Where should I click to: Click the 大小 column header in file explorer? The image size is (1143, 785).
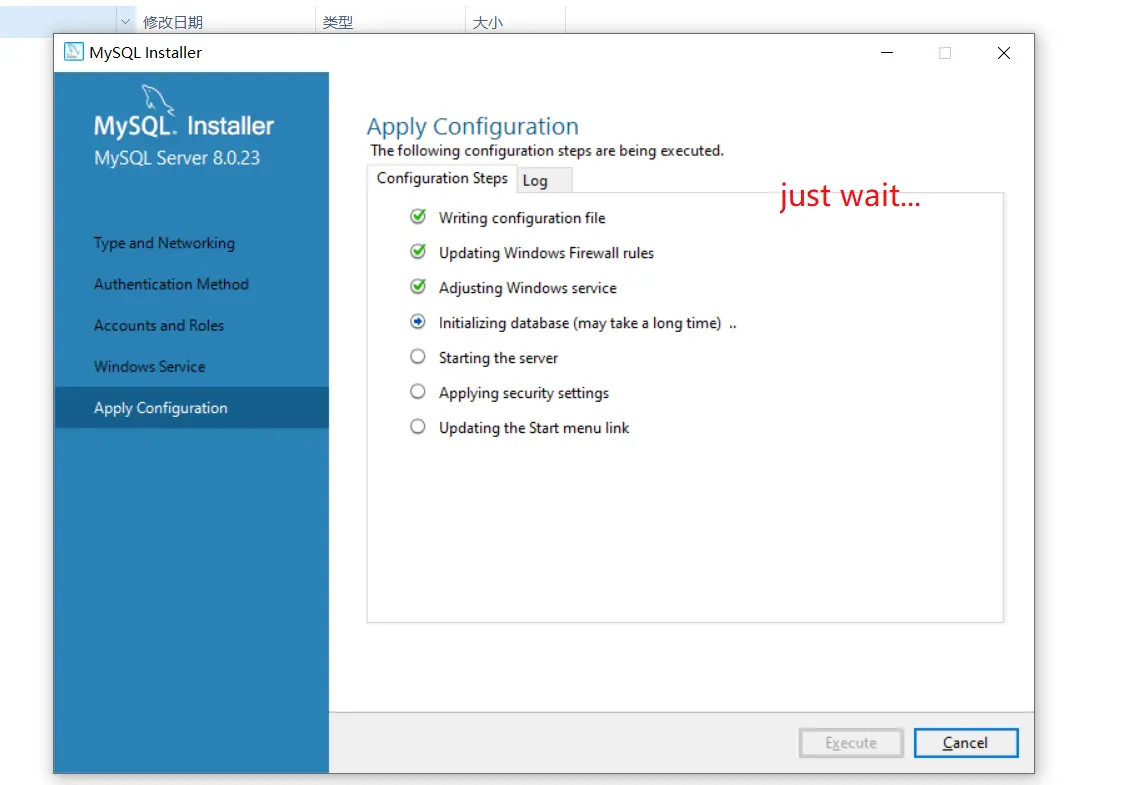point(488,23)
